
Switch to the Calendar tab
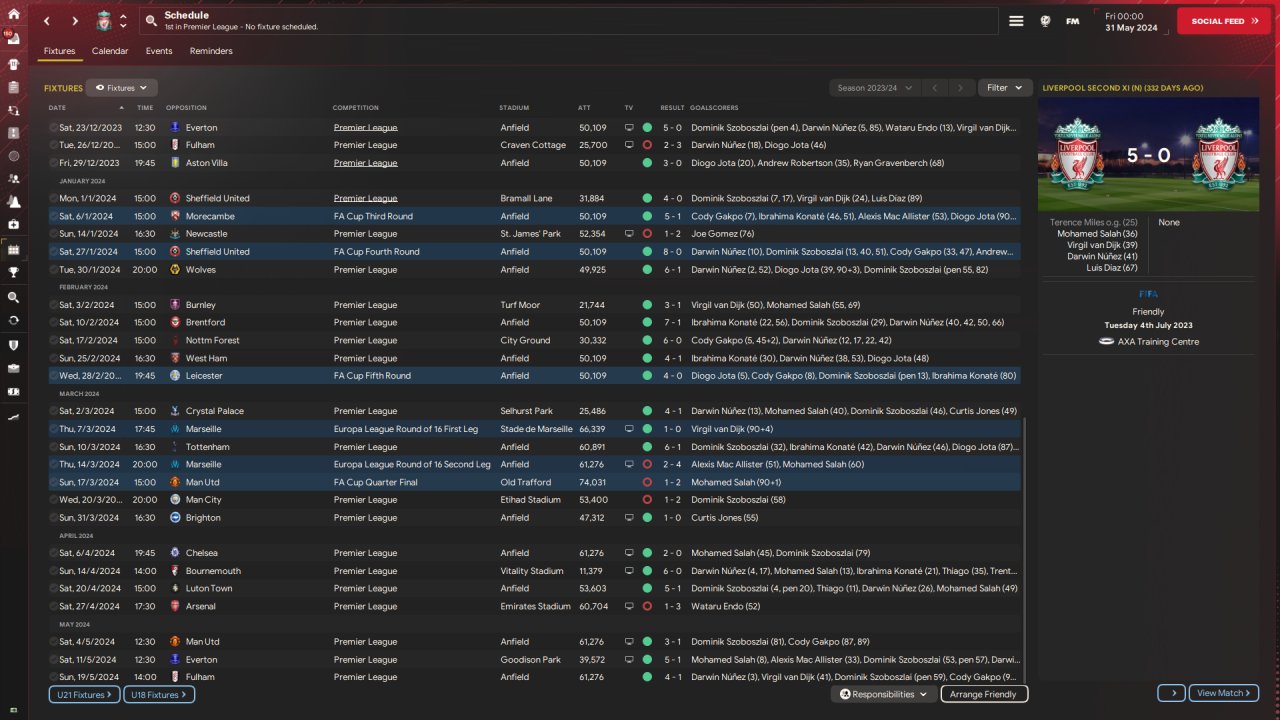click(x=110, y=51)
